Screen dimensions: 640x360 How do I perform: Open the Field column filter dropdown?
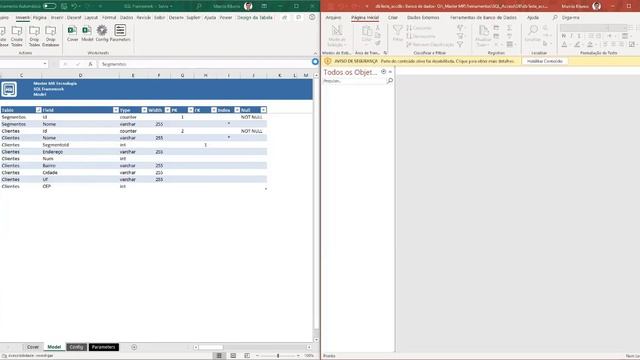point(116,110)
